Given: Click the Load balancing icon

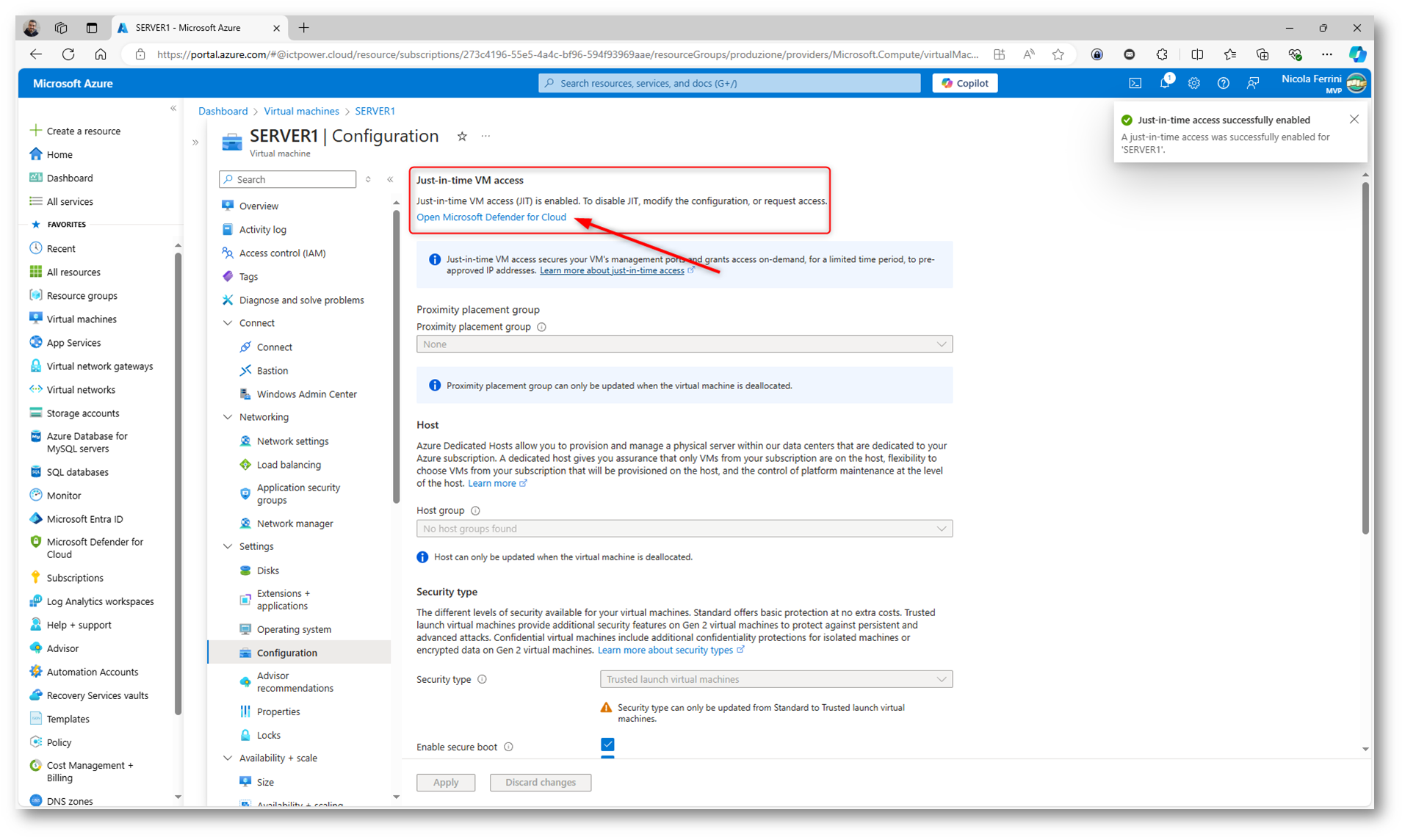Looking at the screenshot, I should coord(245,465).
